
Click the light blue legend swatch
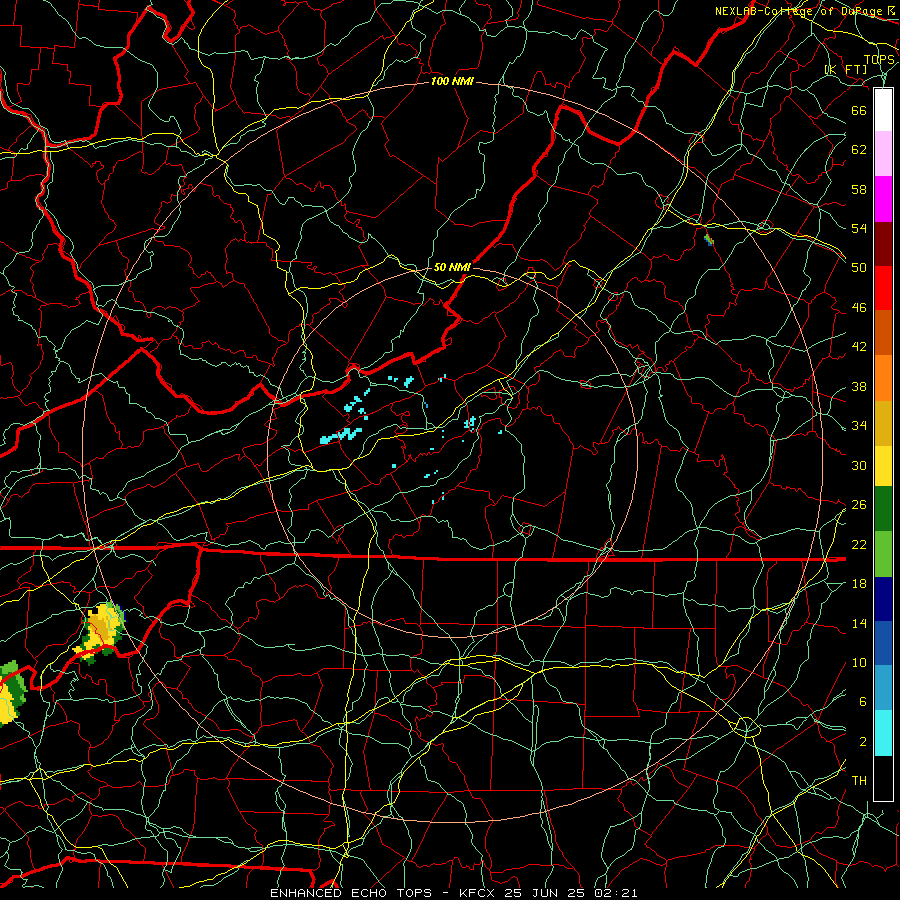click(x=883, y=687)
